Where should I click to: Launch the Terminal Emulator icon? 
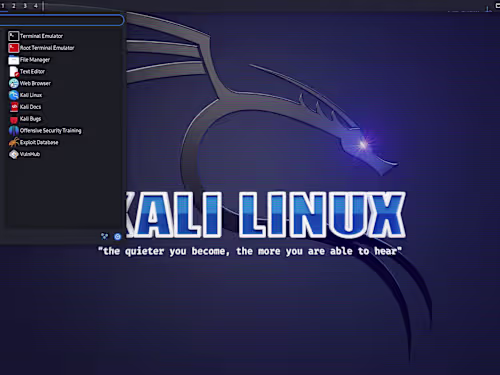coord(14,36)
